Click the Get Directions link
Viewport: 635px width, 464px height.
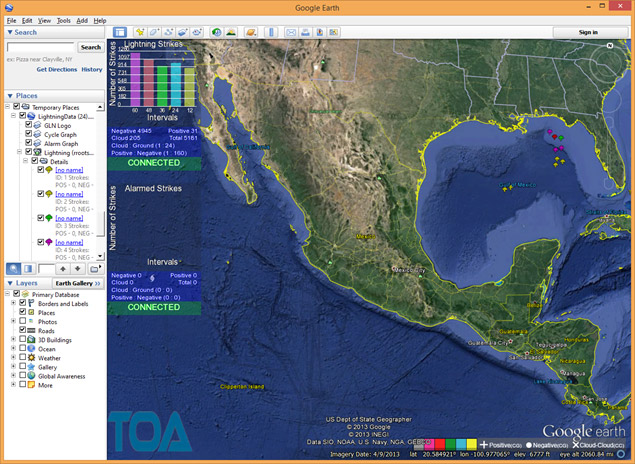tap(57, 70)
